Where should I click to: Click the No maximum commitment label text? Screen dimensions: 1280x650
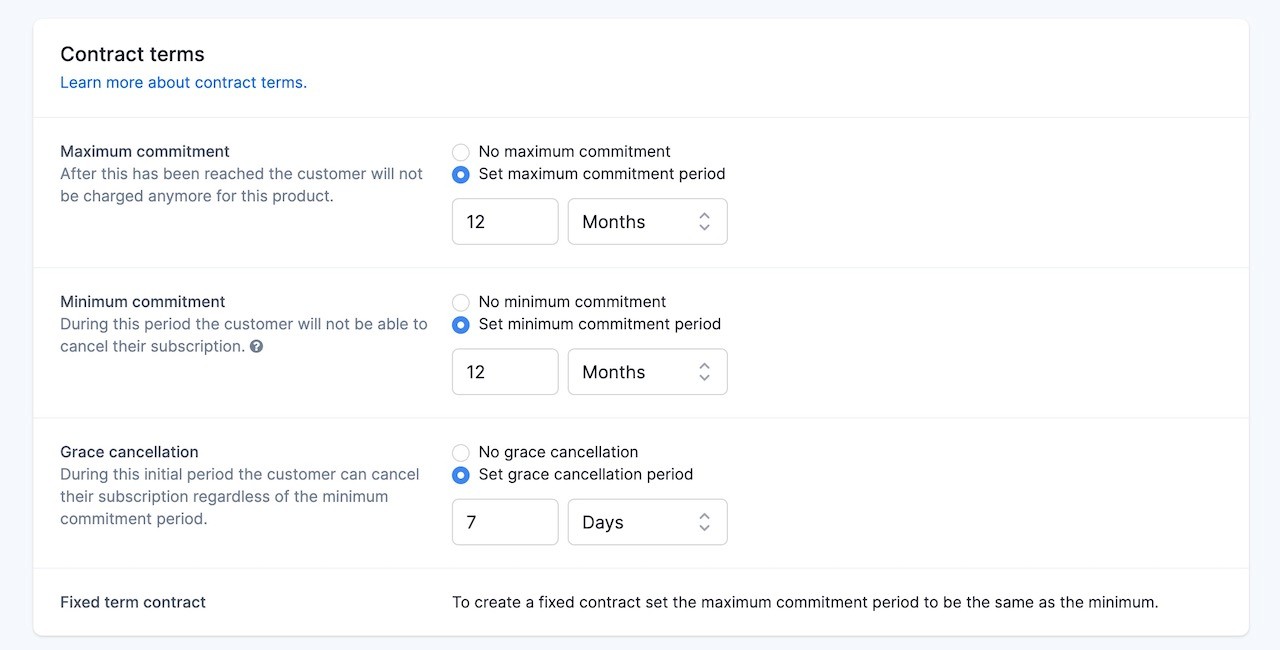click(x=574, y=152)
